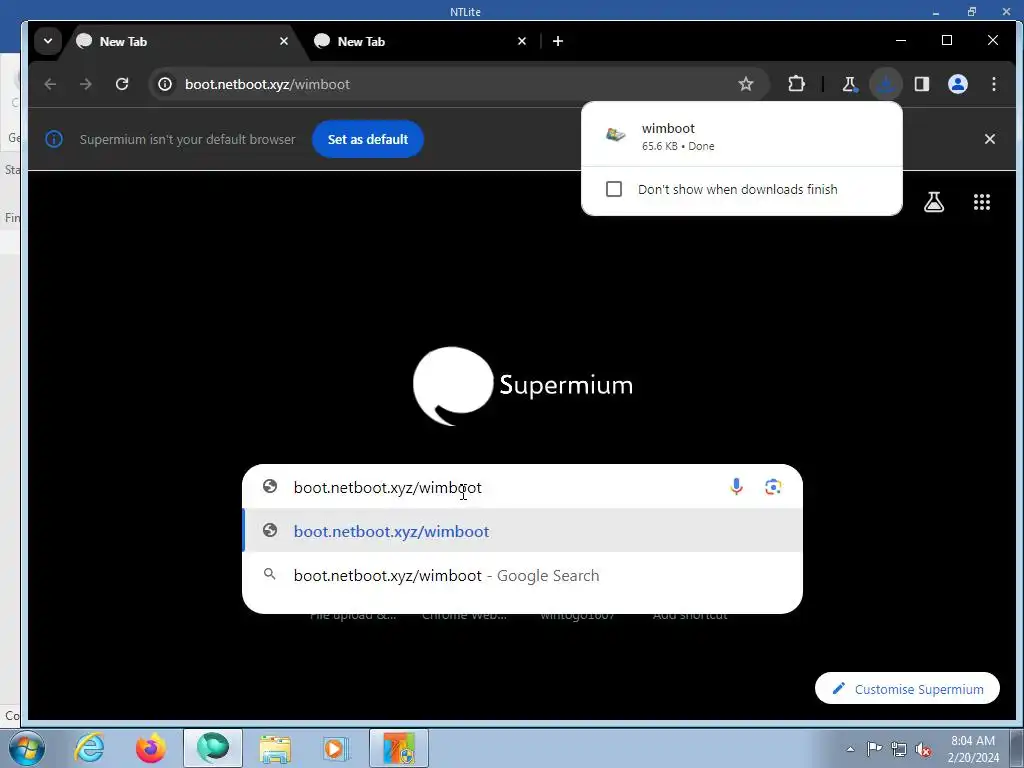
Task: Open the page's flask labs icon
Action: click(933, 202)
